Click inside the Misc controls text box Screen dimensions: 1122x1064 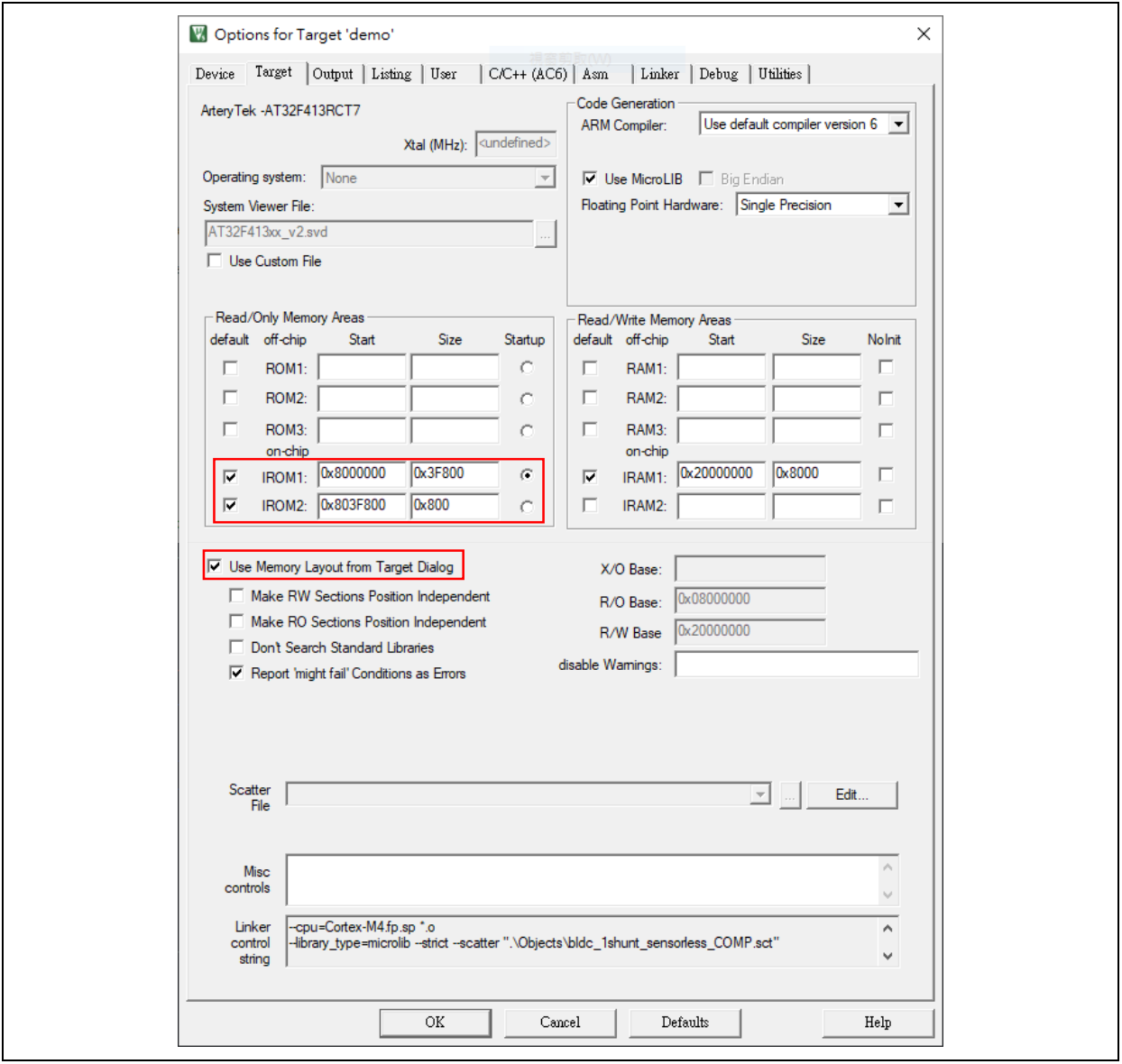583,880
